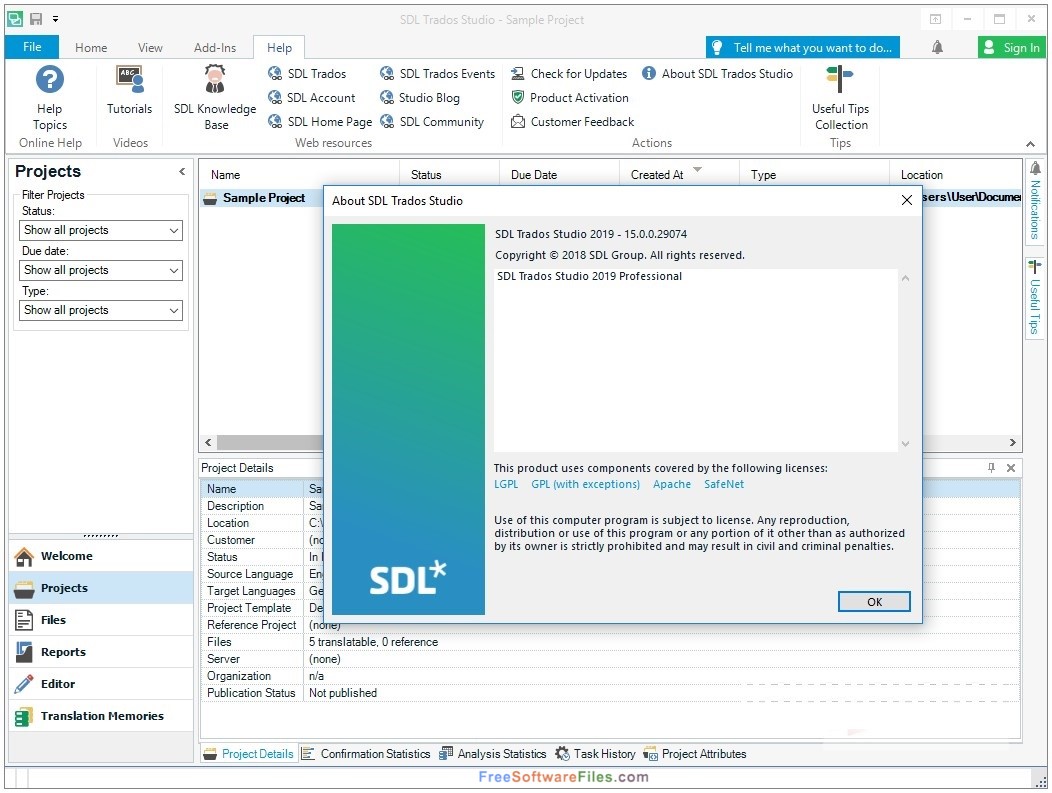Visit the SDL Home Page
1052x793 pixels.
[319, 121]
